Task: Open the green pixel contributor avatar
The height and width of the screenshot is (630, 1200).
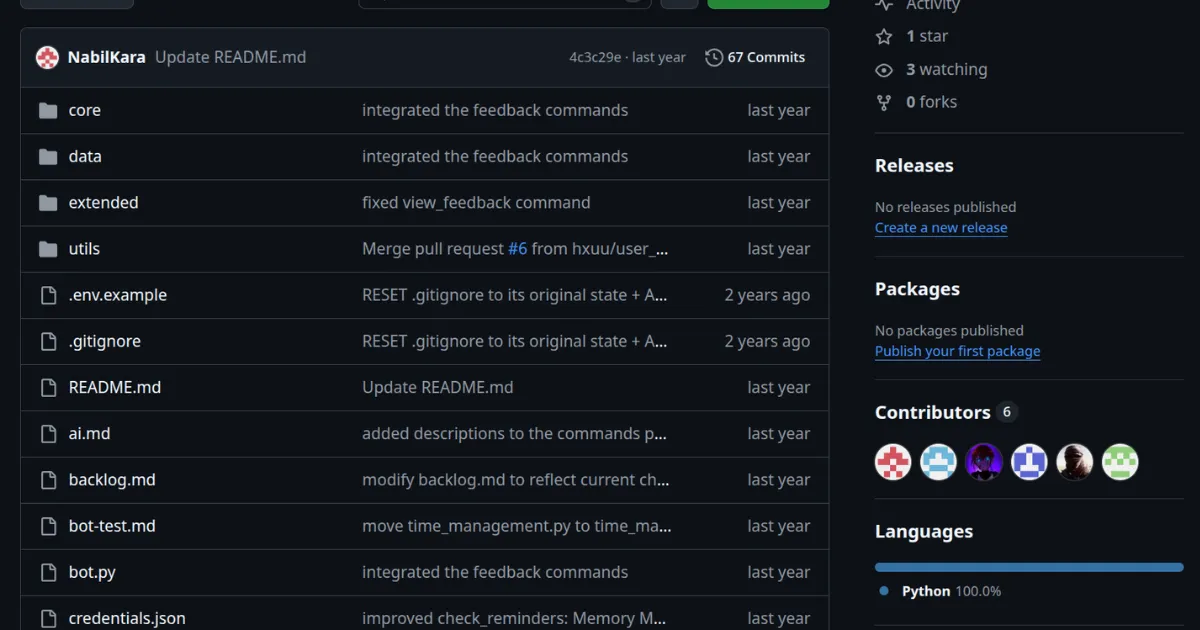Action: coord(1120,462)
